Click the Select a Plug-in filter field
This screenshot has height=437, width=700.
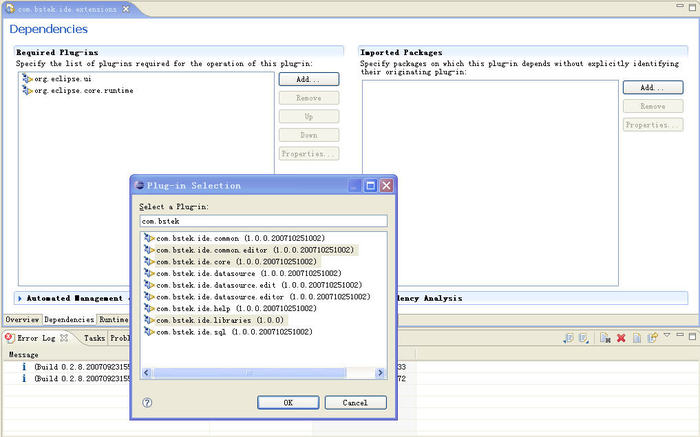pyautogui.click(x=263, y=221)
